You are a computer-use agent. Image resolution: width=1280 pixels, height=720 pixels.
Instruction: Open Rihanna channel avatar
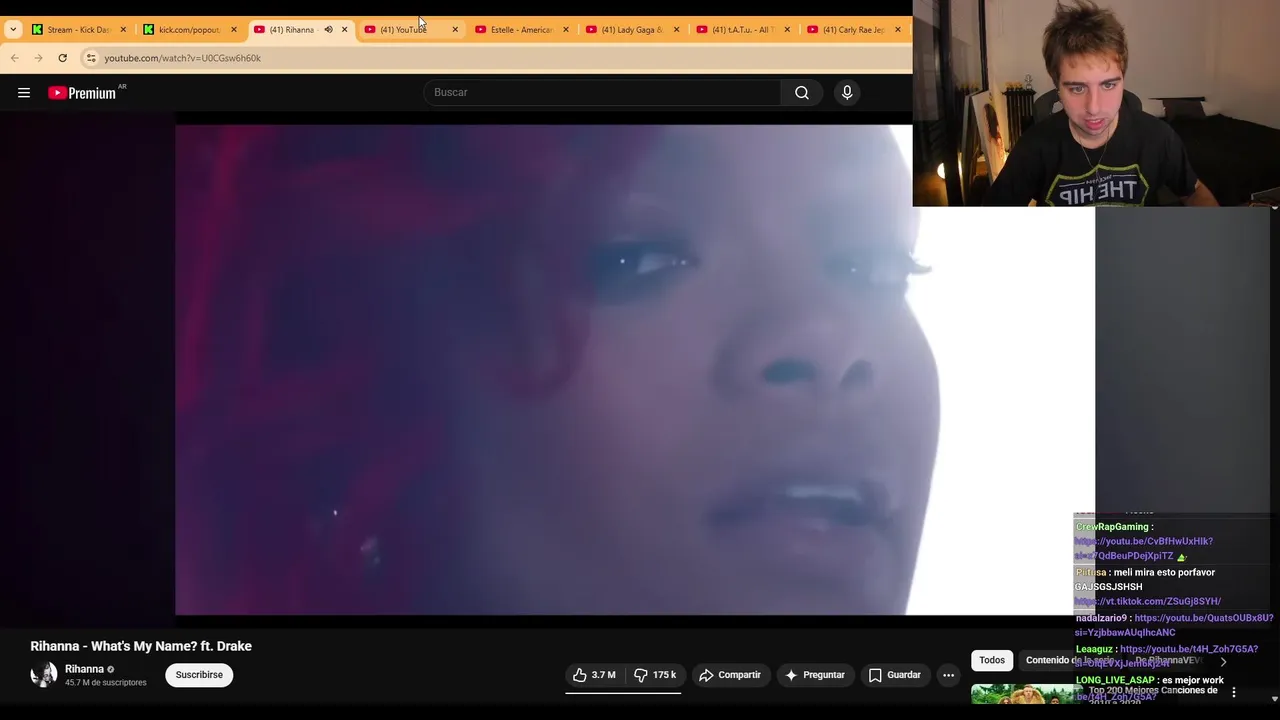pyautogui.click(x=43, y=675)
